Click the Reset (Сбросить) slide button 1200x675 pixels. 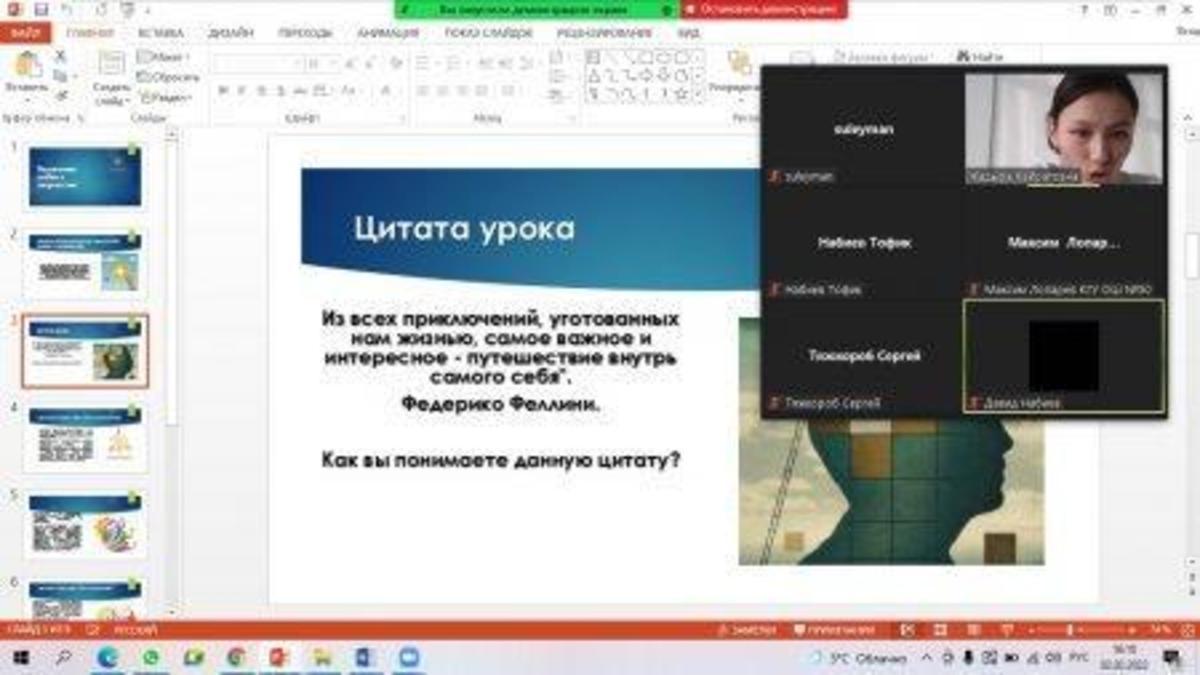tap(170, 77)
